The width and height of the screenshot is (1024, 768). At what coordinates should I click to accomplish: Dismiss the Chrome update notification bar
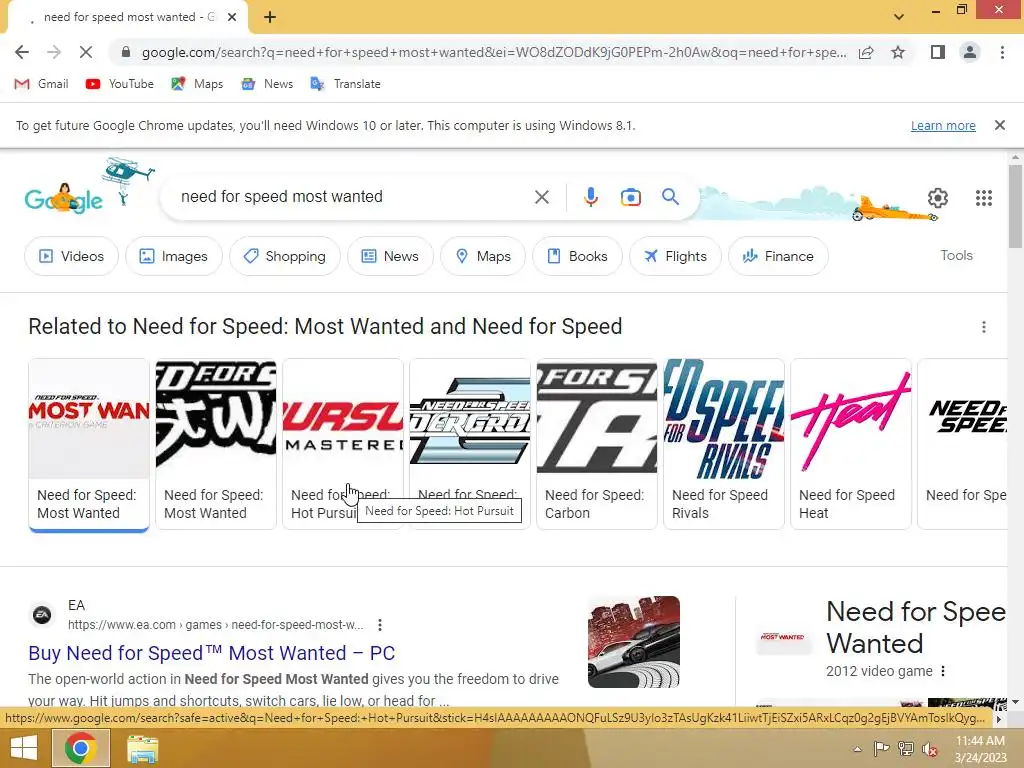point(999,125)
